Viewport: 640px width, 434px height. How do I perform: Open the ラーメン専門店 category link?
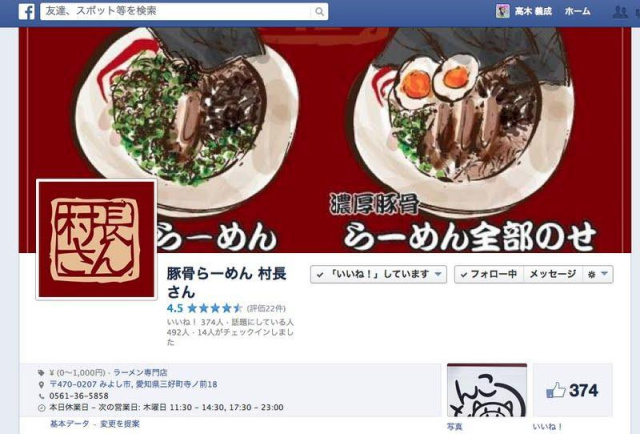(x=140, y=372)
